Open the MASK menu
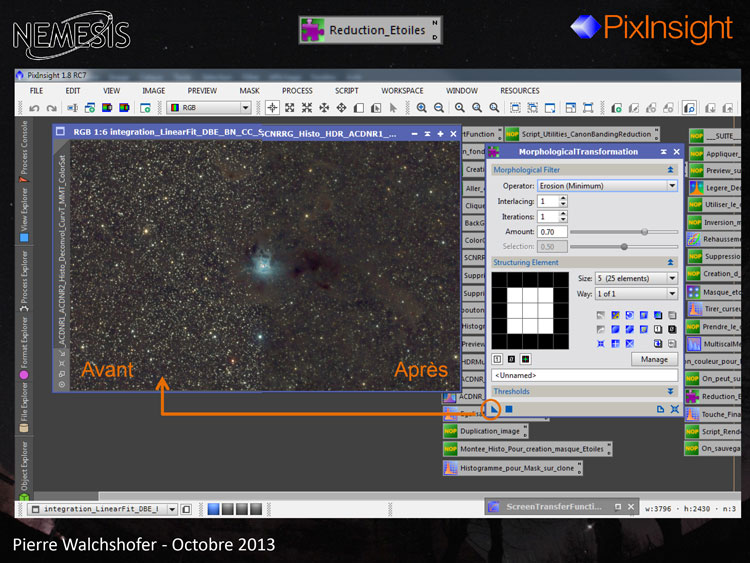This screenshot has width=750, height=563. (x=249, y=90)
